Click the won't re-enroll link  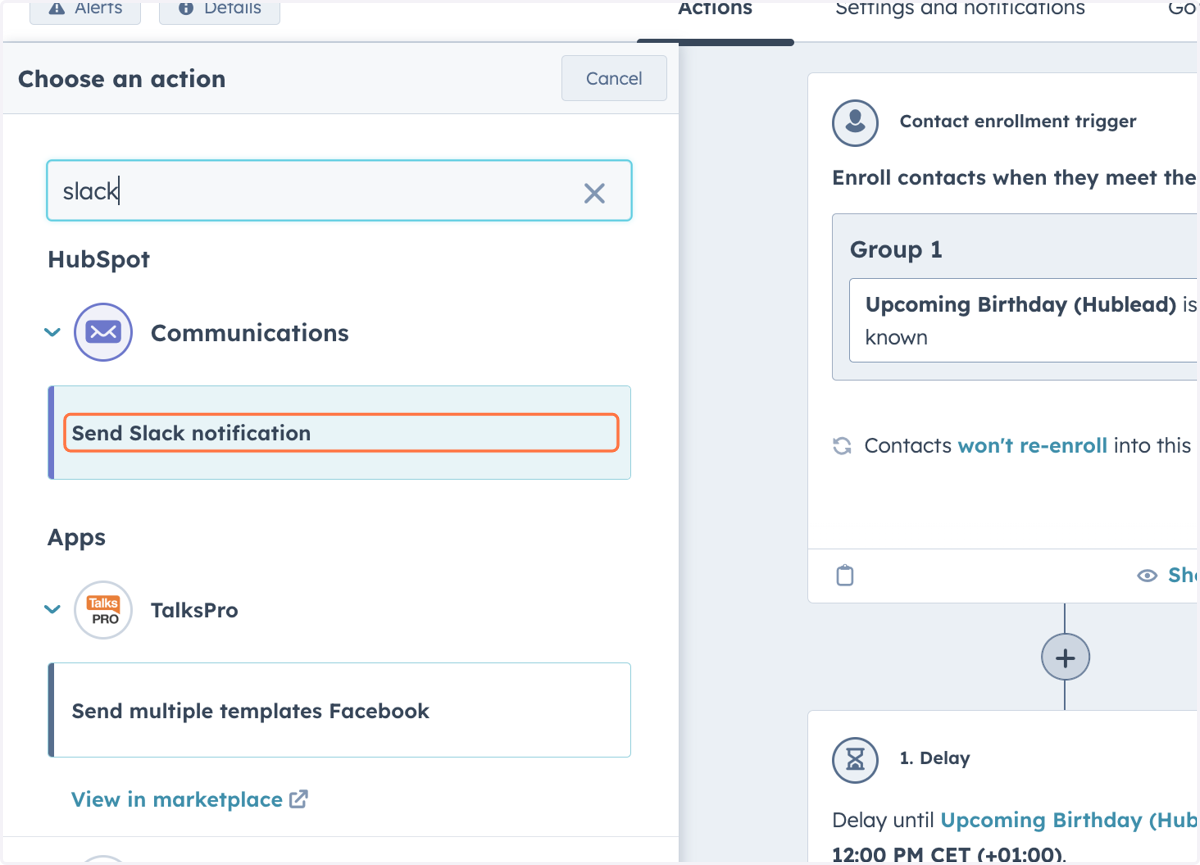[1032, 446]
